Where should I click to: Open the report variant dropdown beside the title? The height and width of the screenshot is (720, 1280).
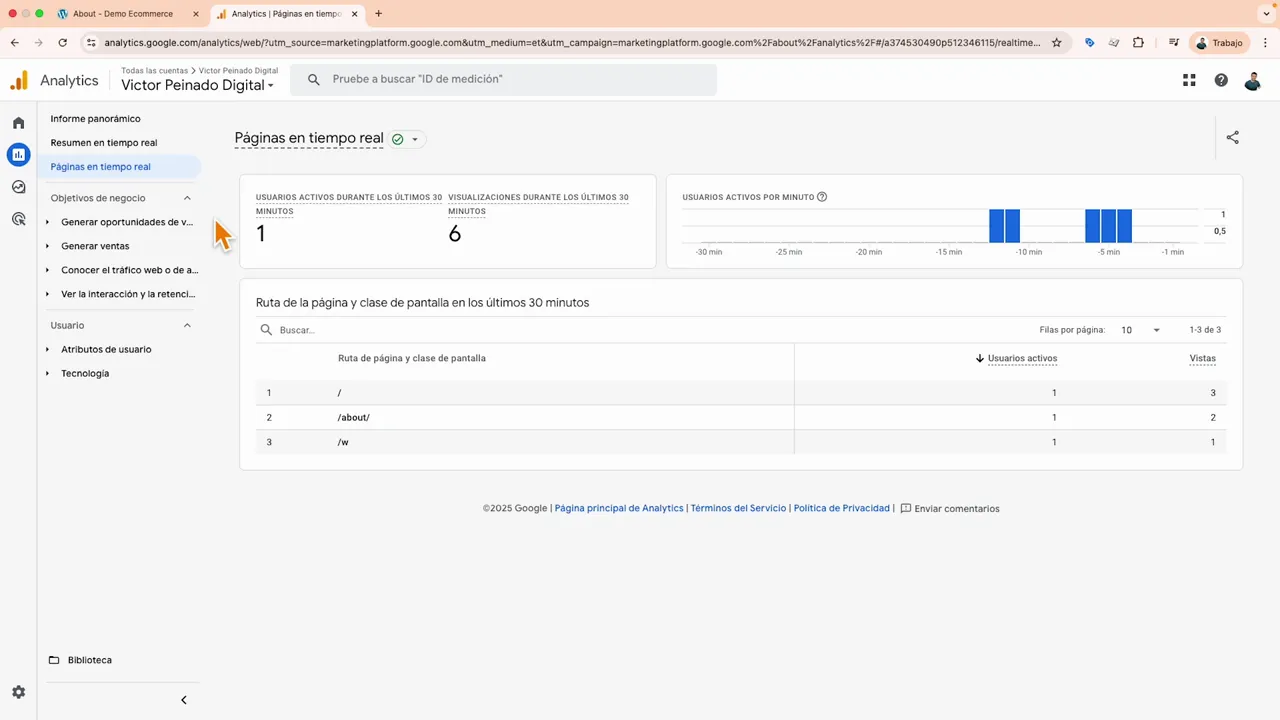(x=414, y=139)
